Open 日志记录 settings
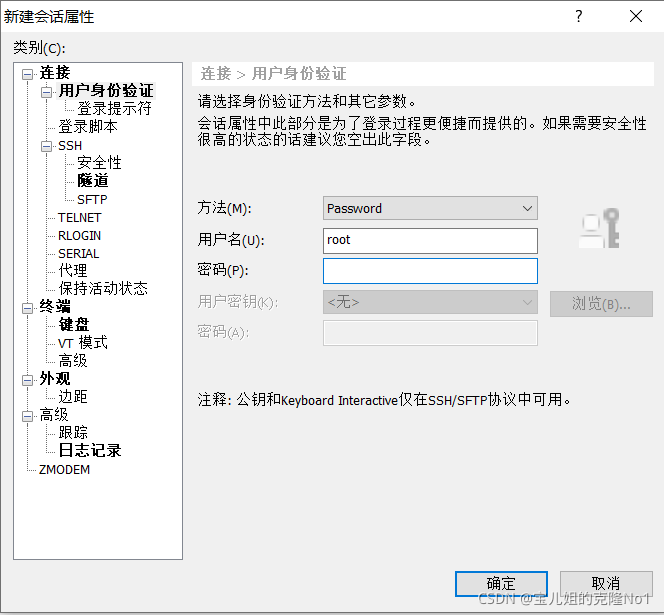664x615 pixels. [90, 450]
